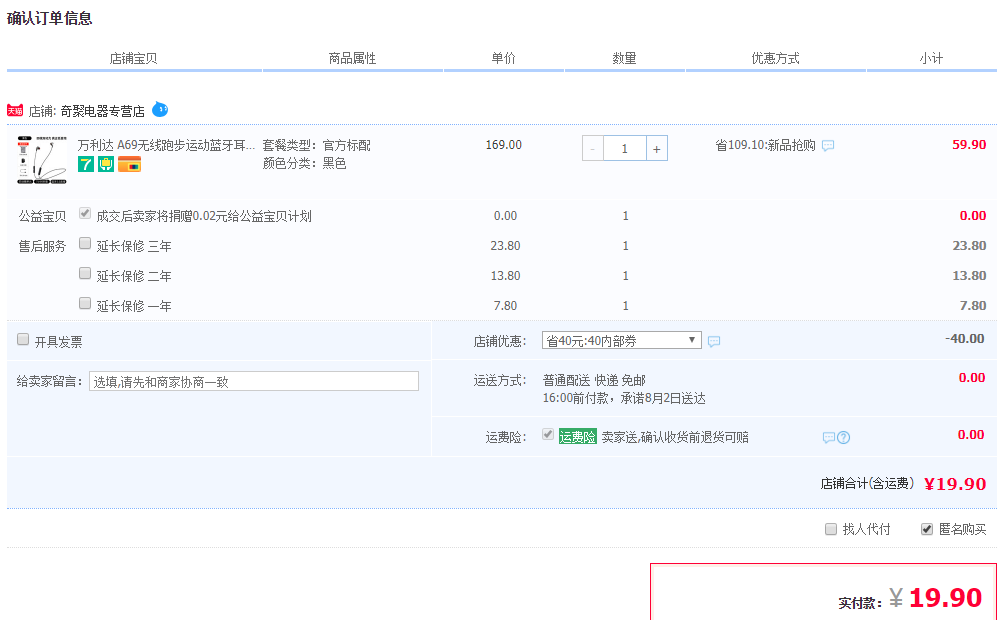The width and height of the screenshot is (1004, 620).
Task: Open comment icon in 运费险 row
Action: (x=829, y=437)
